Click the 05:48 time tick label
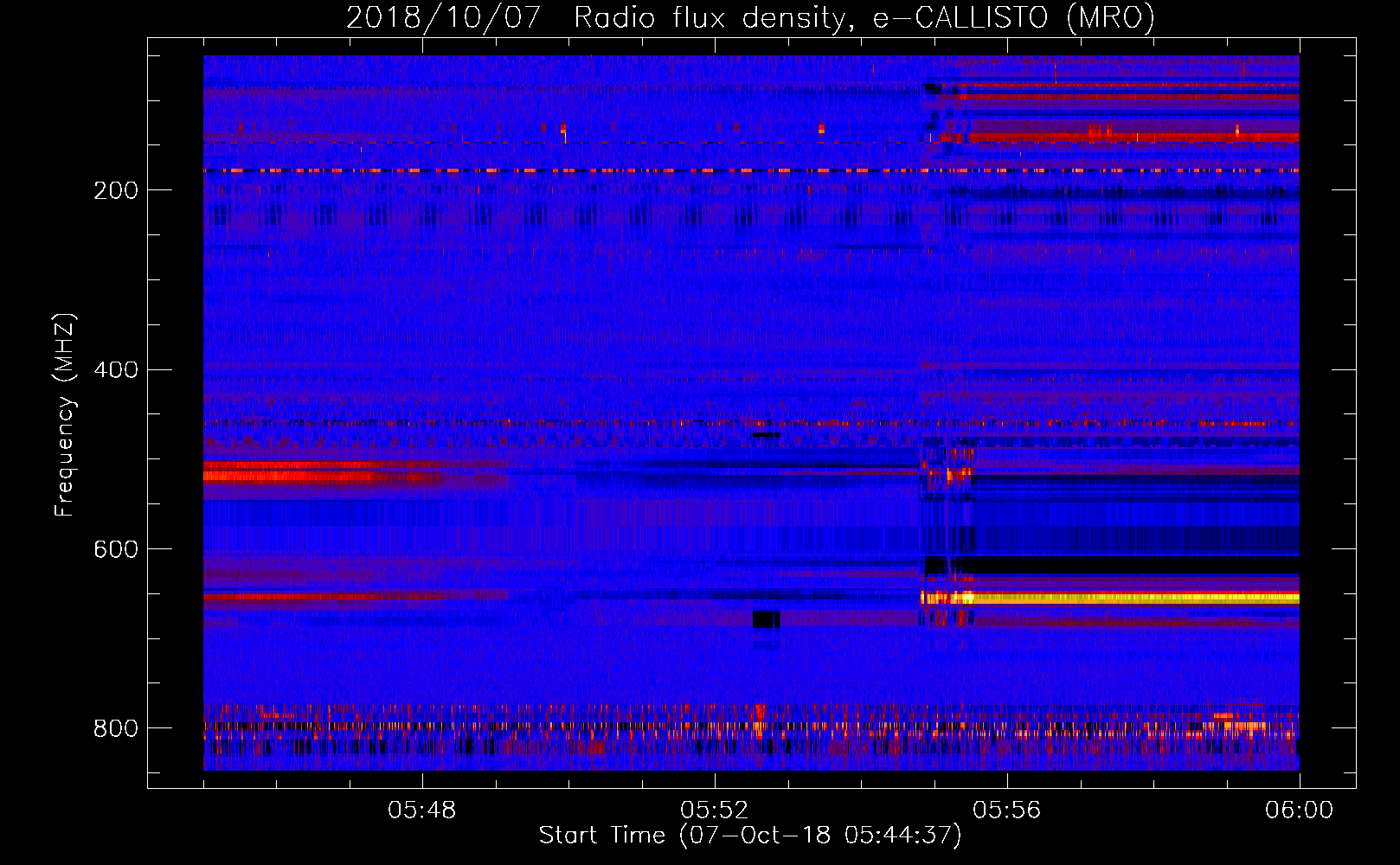This screenshot has width=1400, height=865. tap(422, 811)
